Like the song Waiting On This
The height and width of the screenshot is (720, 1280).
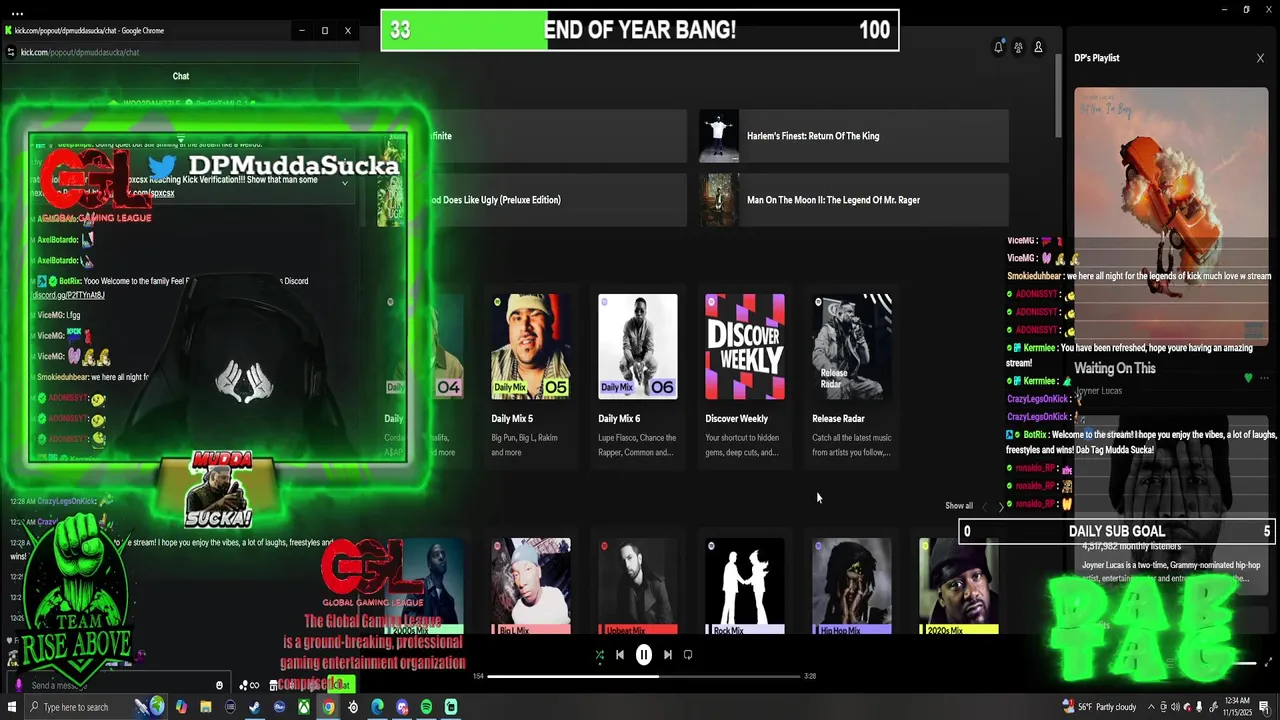1248,378
